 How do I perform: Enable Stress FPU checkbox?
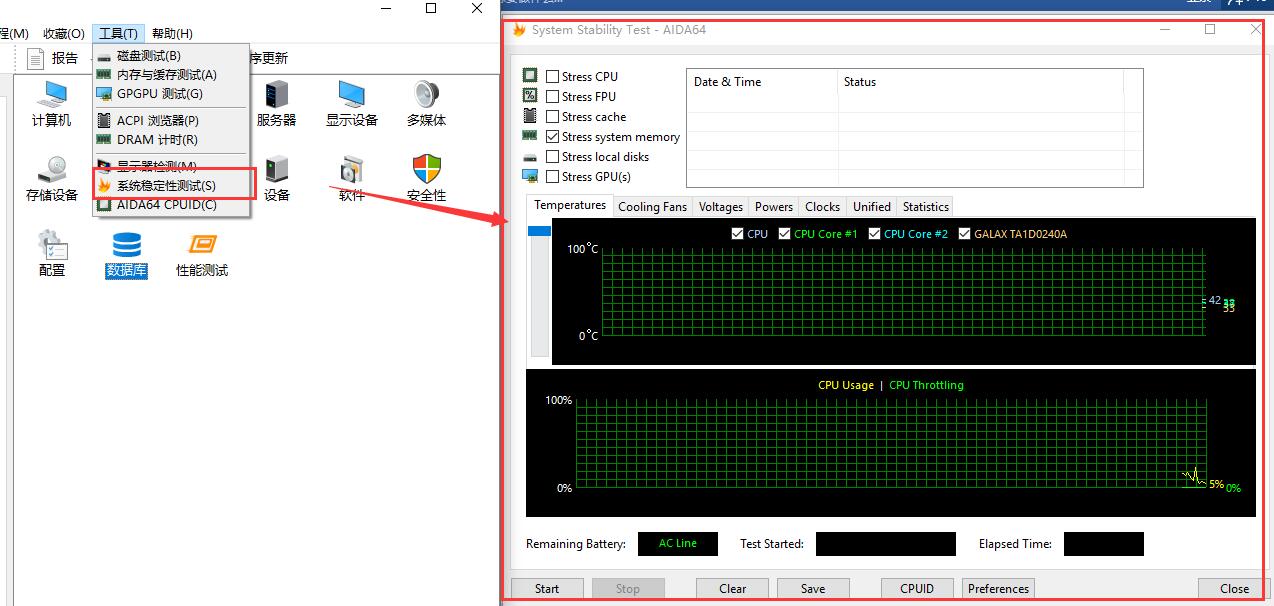coord(553,96)
